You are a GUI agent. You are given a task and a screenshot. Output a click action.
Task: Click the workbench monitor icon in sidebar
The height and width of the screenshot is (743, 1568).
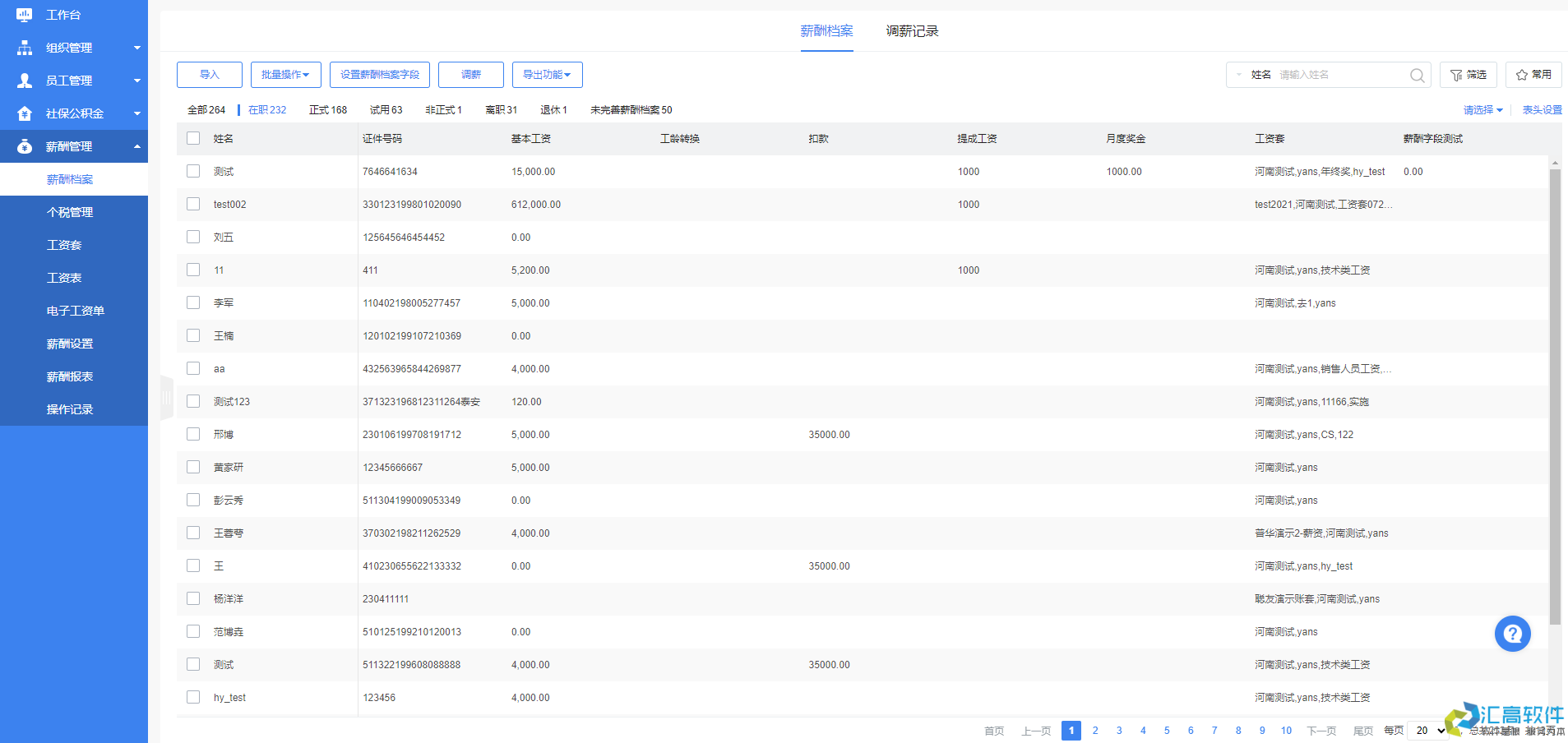point(25,15)
